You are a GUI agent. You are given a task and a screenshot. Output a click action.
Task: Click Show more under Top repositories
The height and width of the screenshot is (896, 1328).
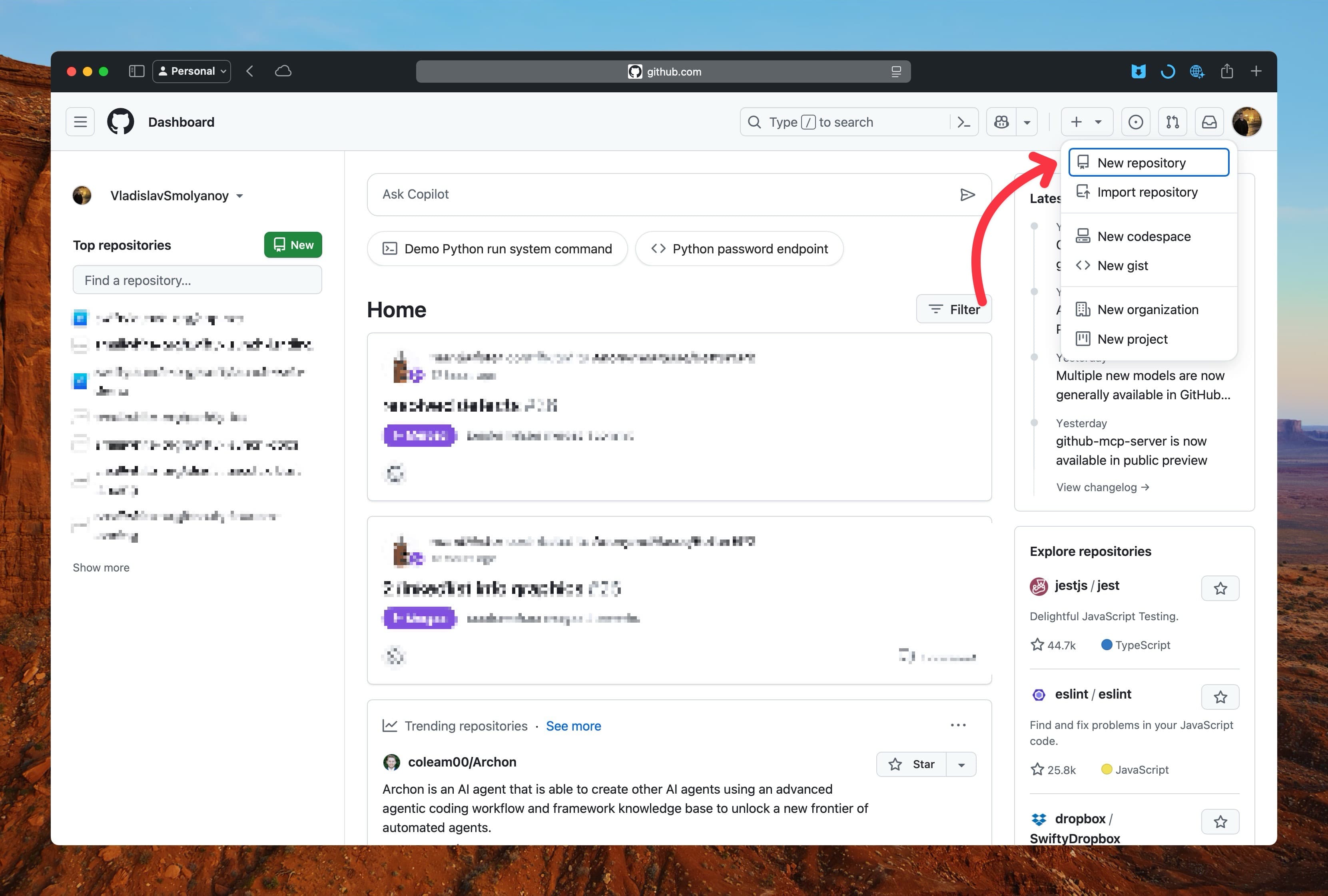click(x=101, y=567)
